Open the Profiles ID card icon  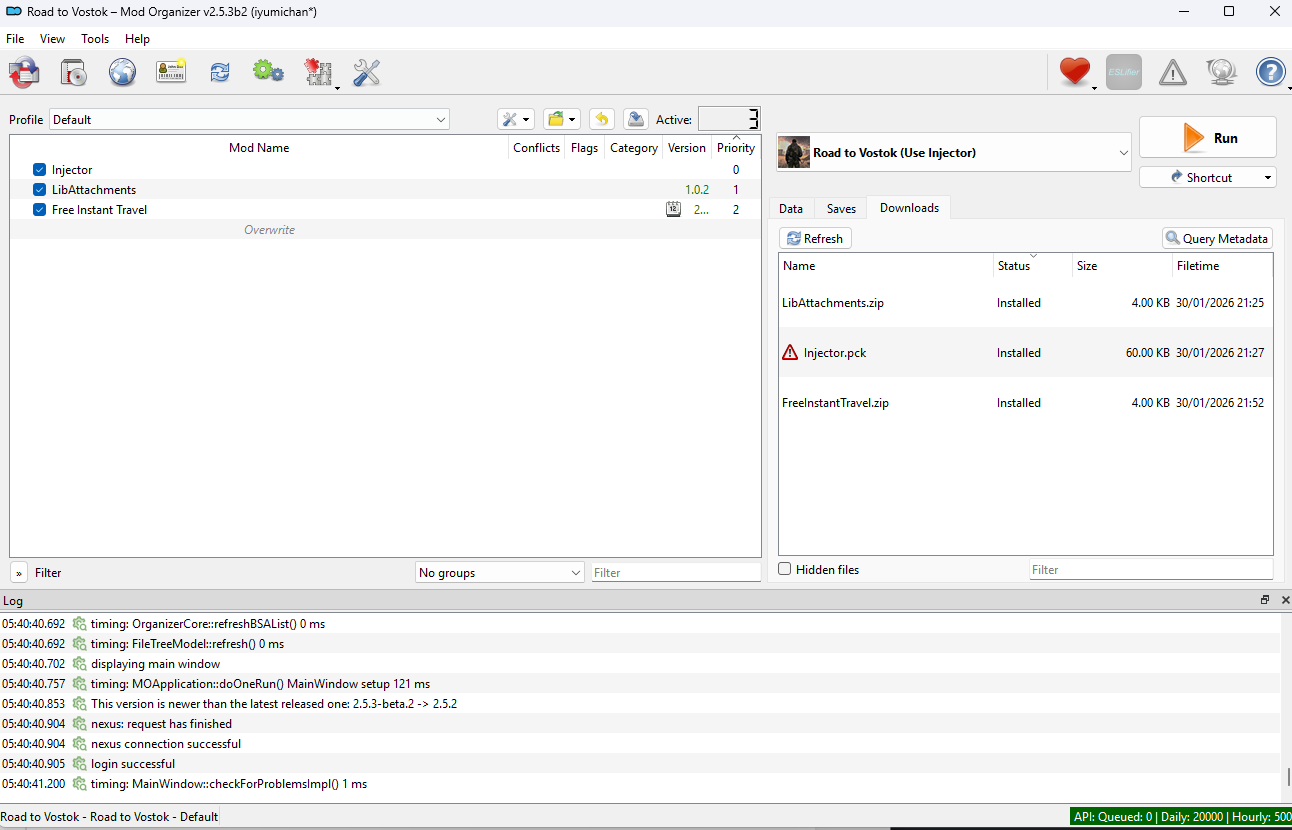[171, 72]
